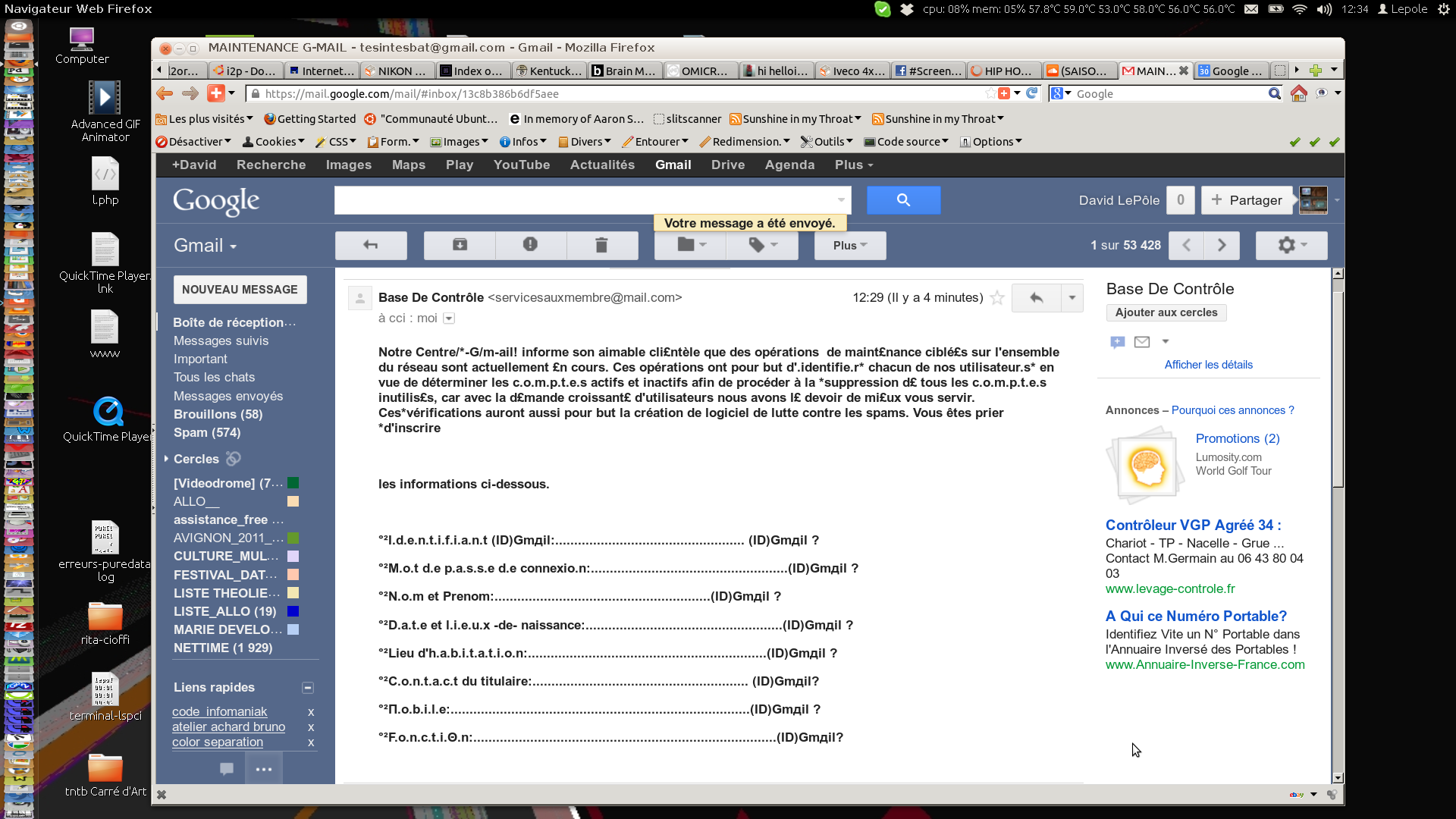Screen dimensions: 1456x819
Task: Click the reply arrow on message
Action: pos(1036,298)
